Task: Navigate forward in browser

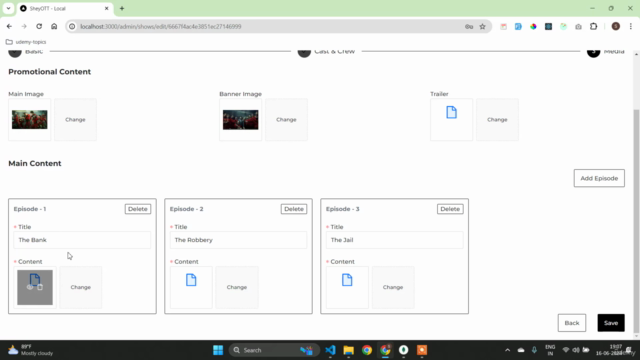Action: [x=24, y=27]
